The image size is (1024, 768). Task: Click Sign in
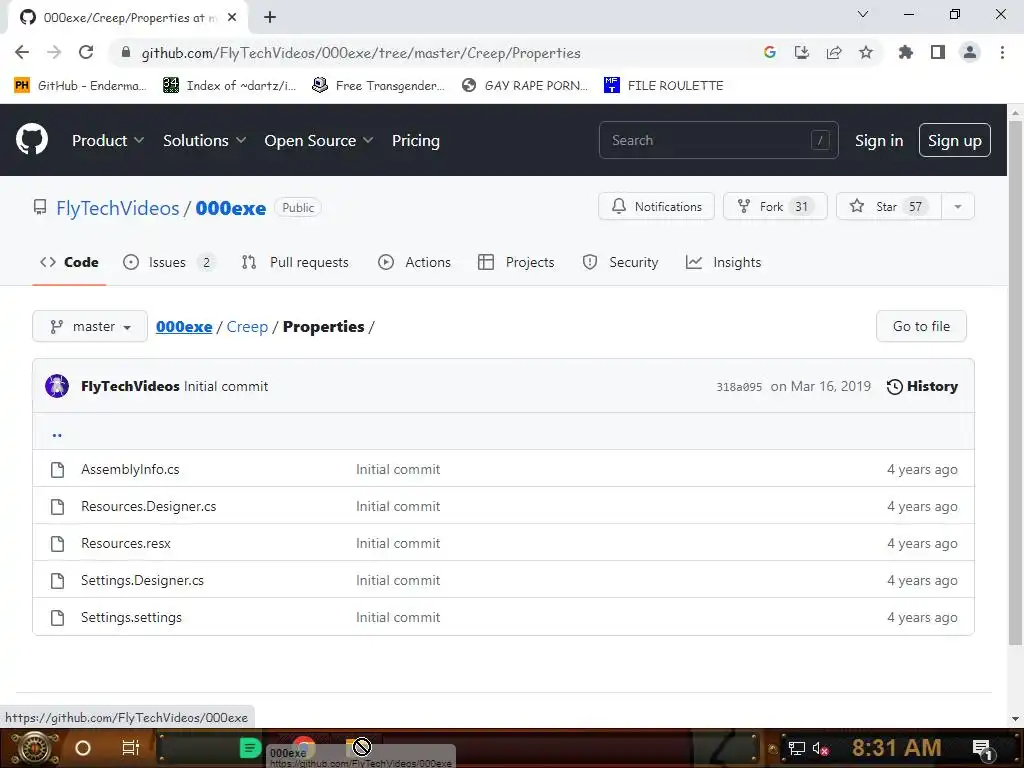pos(879,140)
